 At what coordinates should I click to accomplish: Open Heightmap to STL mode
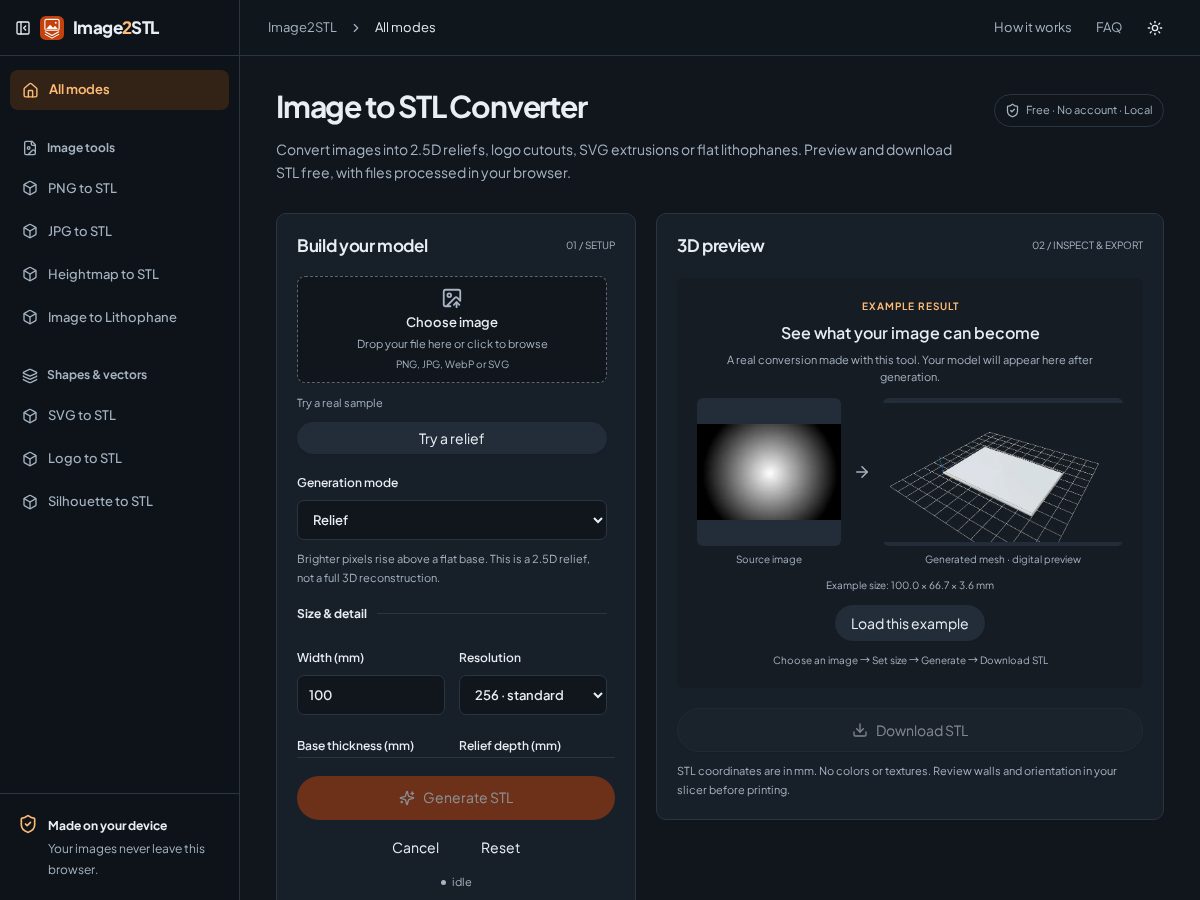pyautogui.click(x=119, y=274)
